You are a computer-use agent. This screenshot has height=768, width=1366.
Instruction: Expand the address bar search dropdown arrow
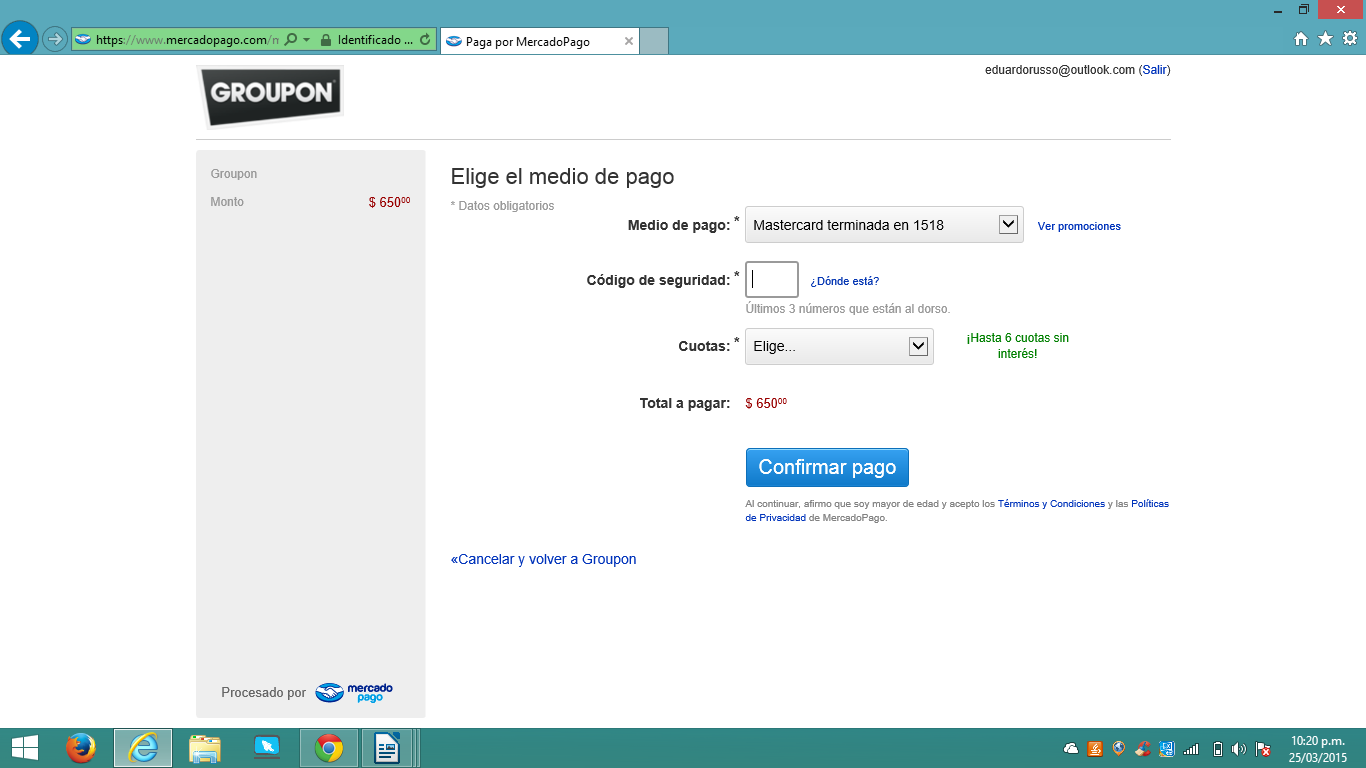(306, 40)
